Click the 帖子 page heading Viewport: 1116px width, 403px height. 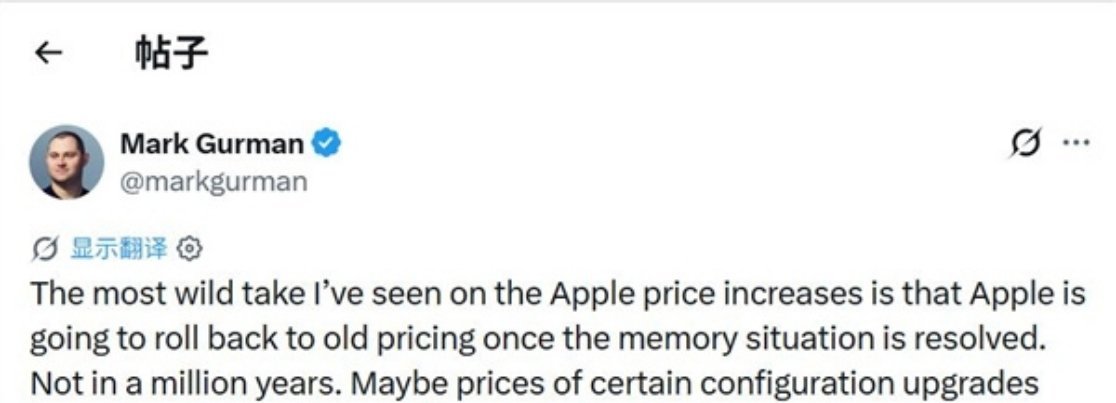[172, 53]
